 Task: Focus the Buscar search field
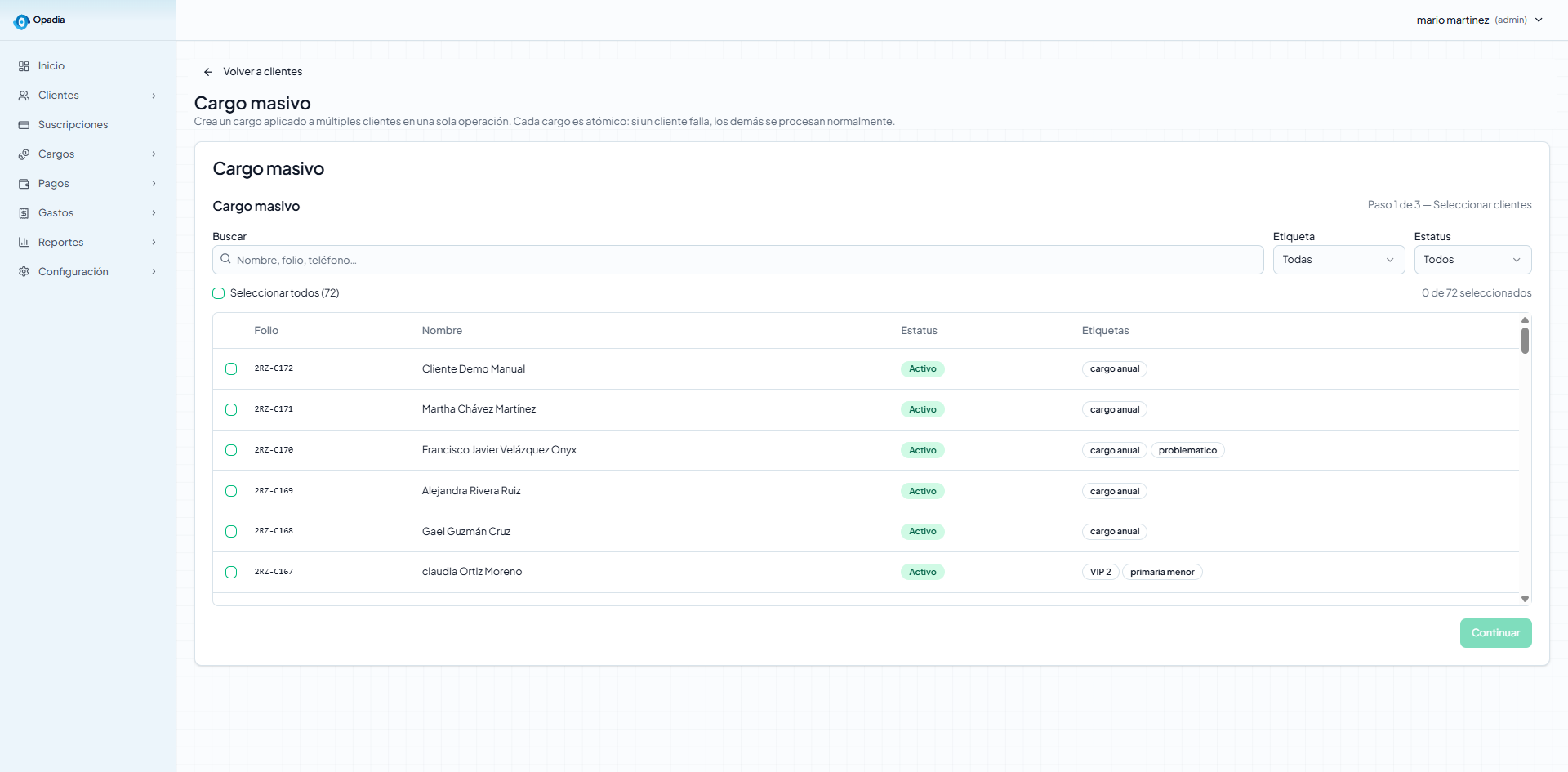coord(737,260)
